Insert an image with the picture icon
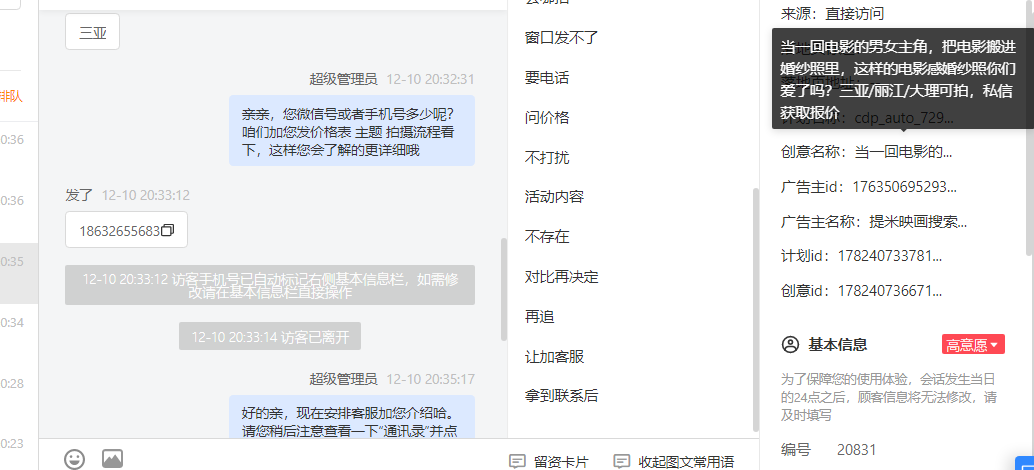This screenshot has height=470, width=1034. click(x=112, y=459)
